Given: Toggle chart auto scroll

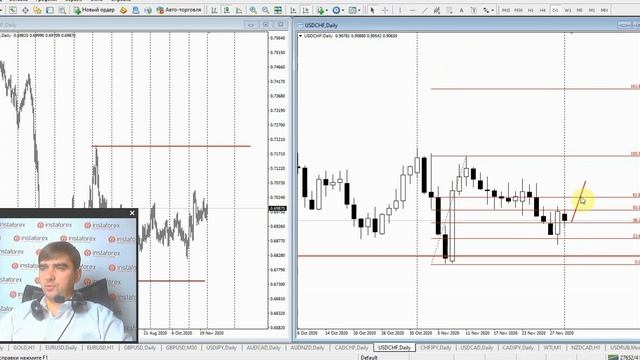Looking at the screenshot, I should tap(293, 10).
